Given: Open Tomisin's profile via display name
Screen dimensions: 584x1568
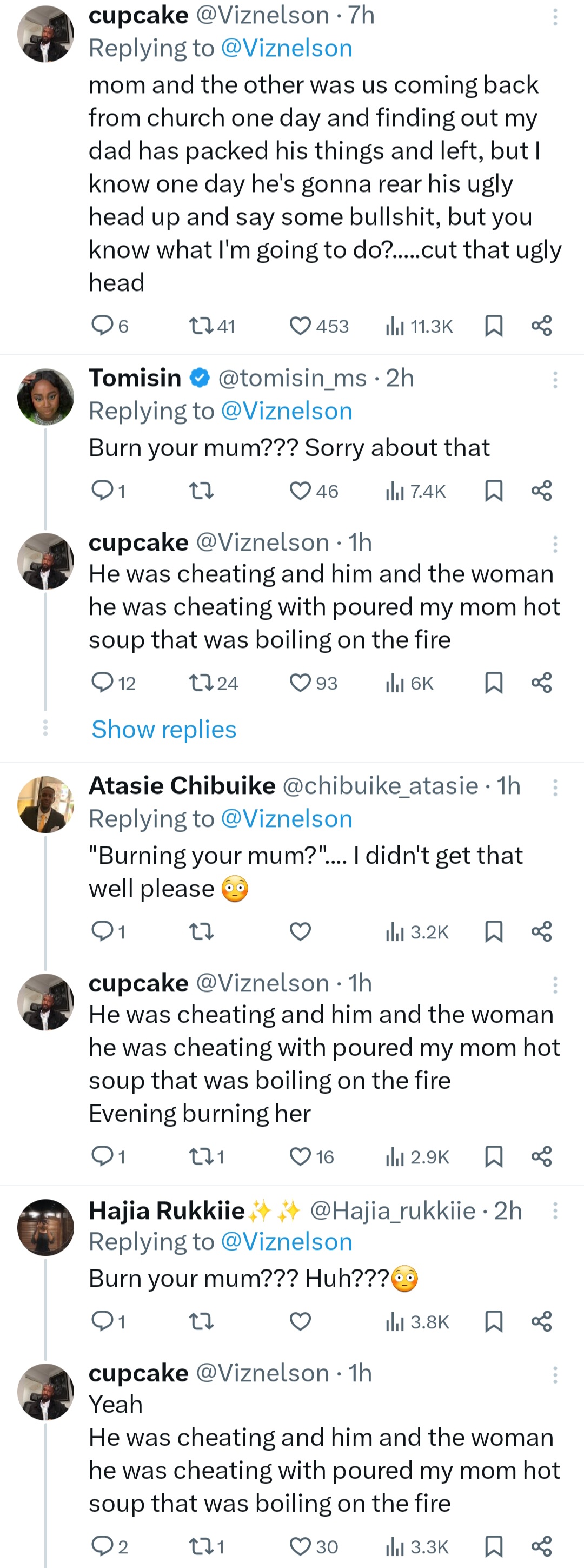Looking at the screenshot, I should (135, 378).
